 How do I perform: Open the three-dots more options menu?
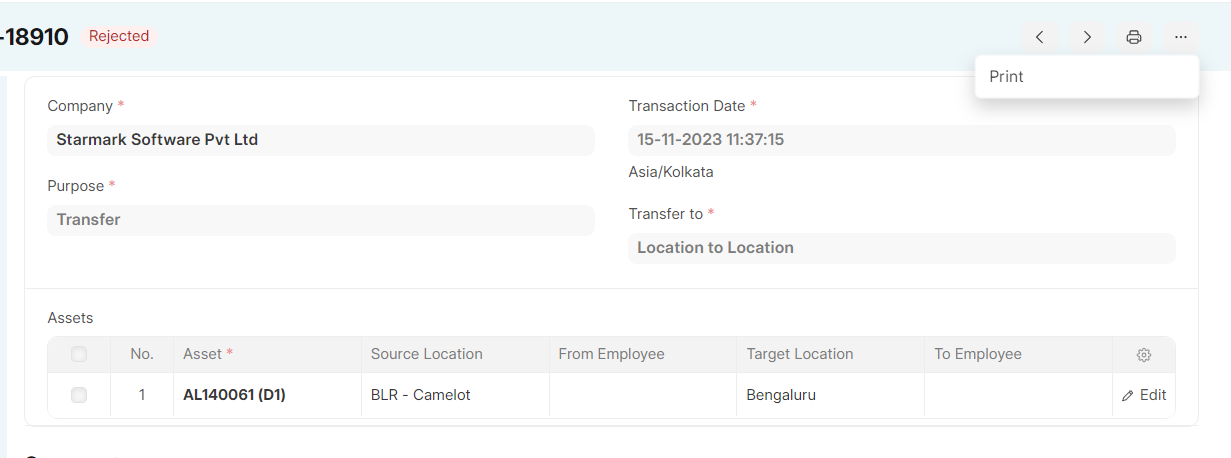click(1181, 37)
